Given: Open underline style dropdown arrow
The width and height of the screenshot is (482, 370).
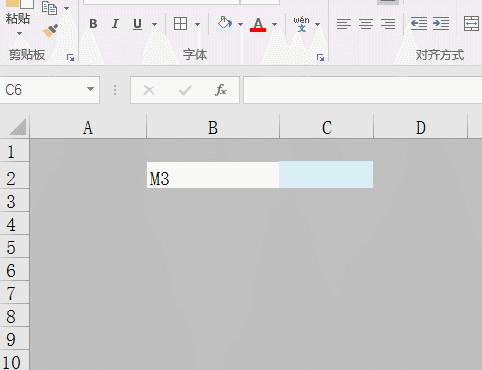Looking at the screenshot, I should tap(154, 24).
